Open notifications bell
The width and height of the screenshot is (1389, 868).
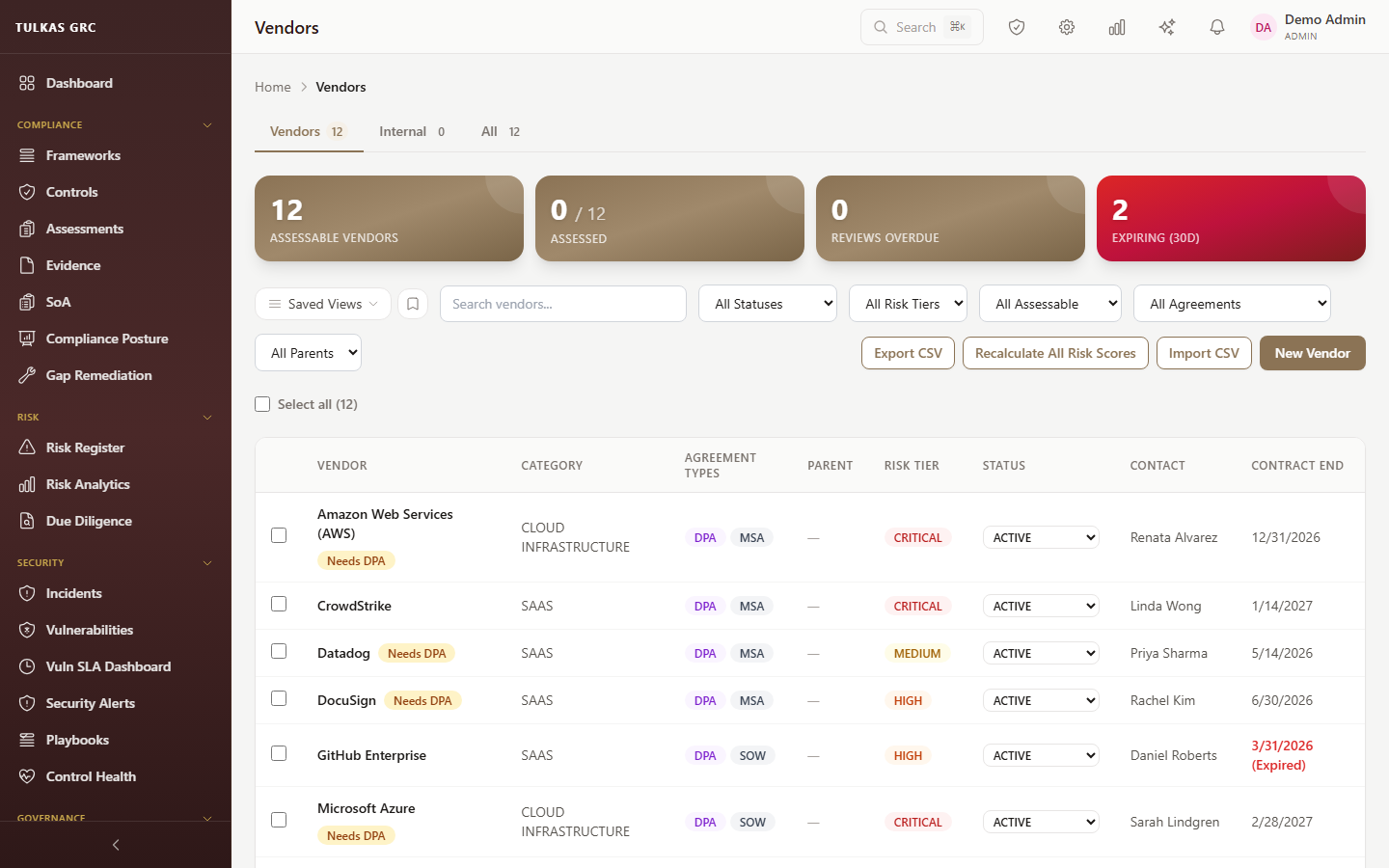point(1217,27)
